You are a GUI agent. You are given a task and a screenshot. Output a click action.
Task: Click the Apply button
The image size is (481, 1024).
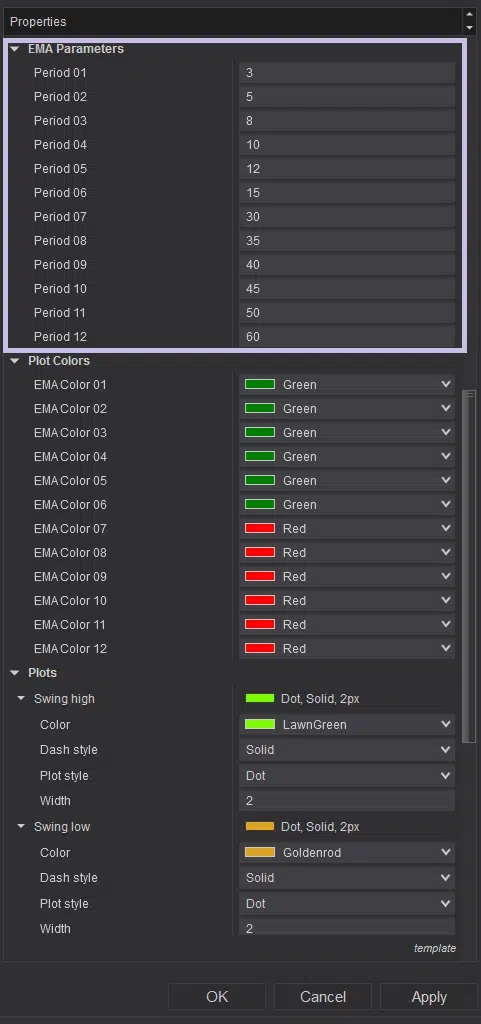429,997
